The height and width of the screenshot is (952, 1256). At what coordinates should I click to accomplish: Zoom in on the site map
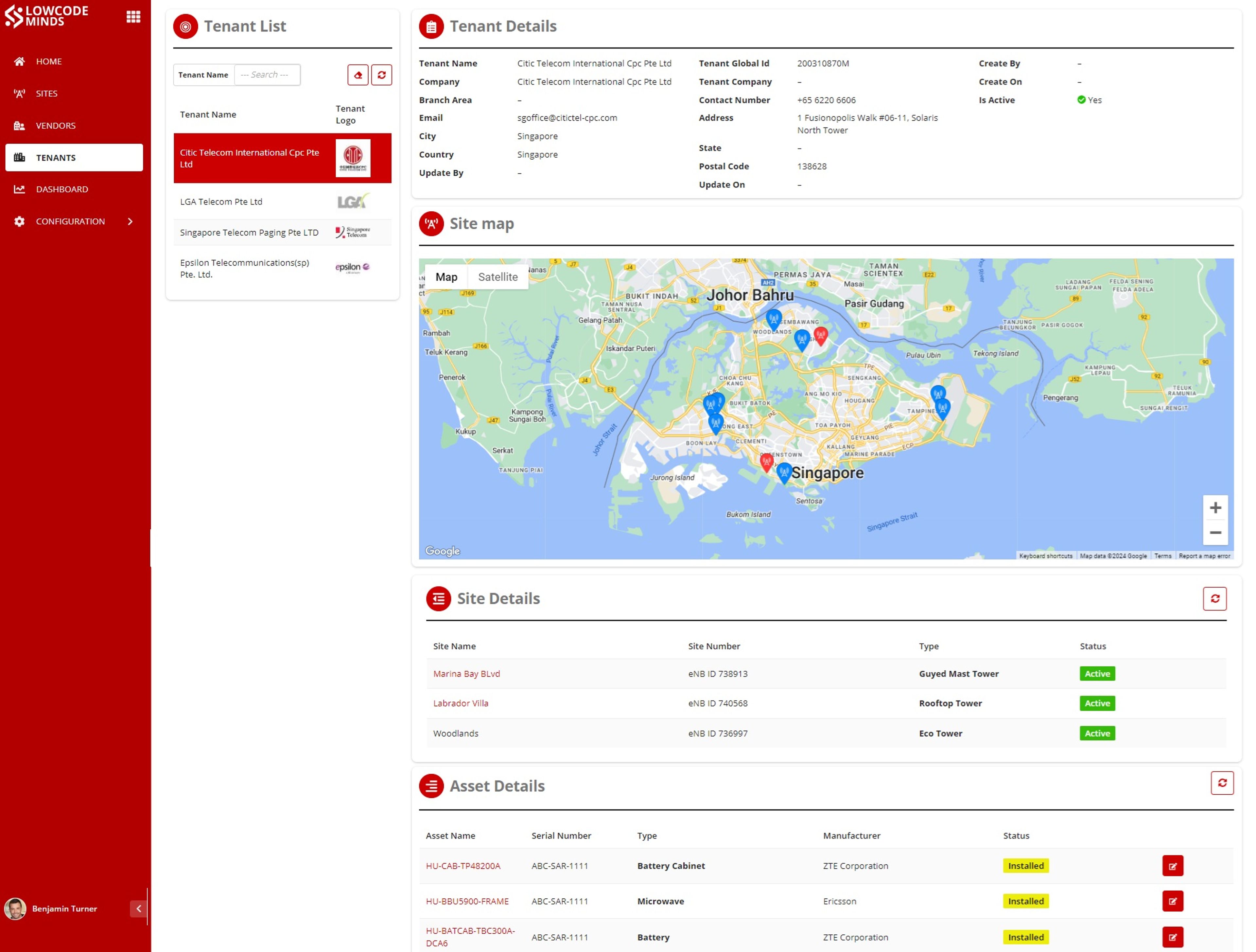click(1215, 508)
